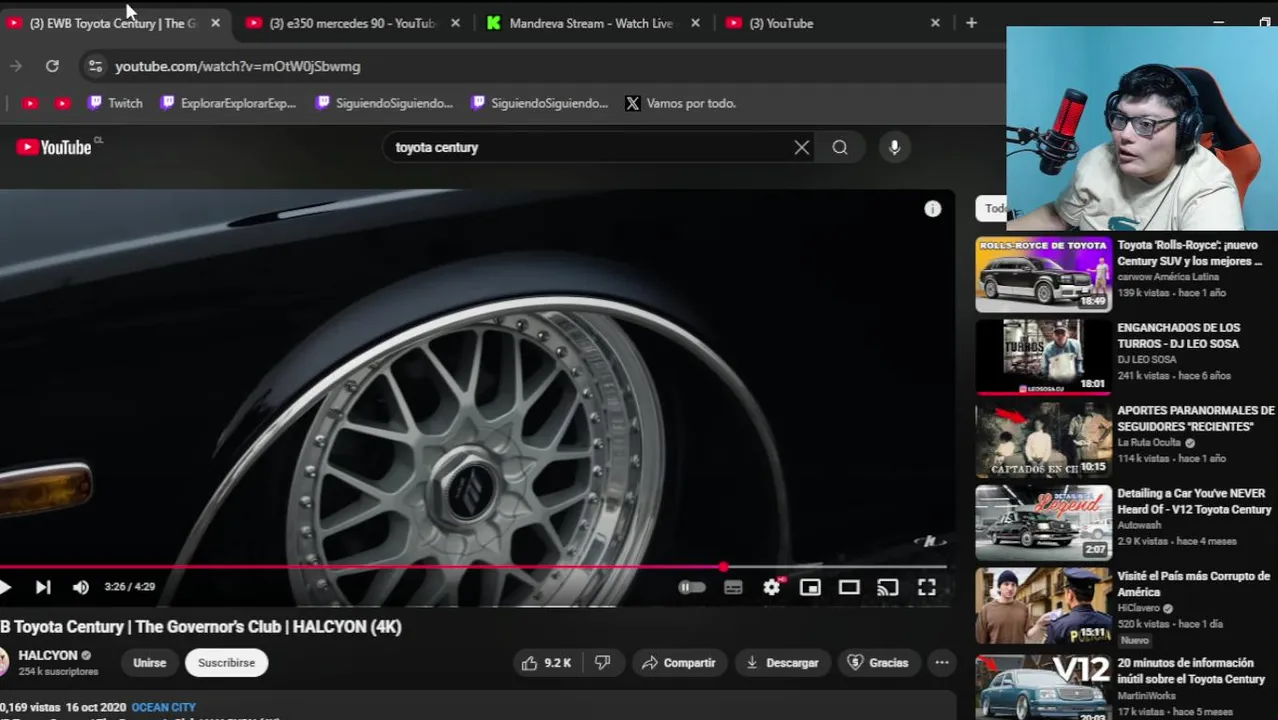
Task: Open Autowash channel name
Action: coord(1139,525)
